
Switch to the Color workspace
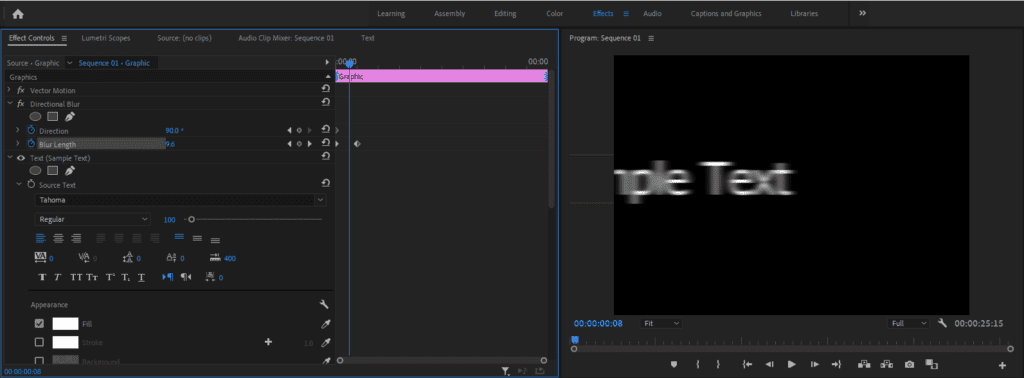[554, 14]
